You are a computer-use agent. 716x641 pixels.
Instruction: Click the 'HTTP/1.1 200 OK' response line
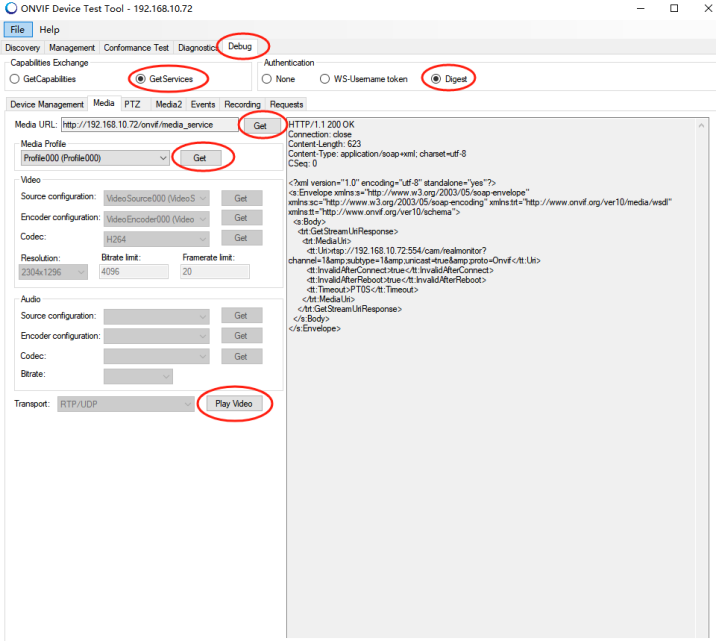[321, 125]
